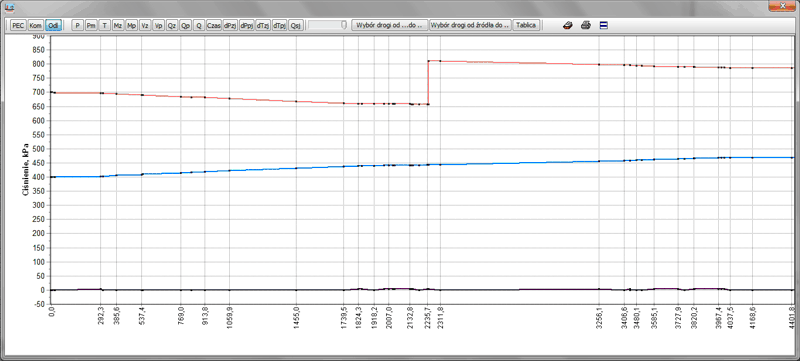Select the Qsj chart button
800x361 pixels.
tap(295, 25)
